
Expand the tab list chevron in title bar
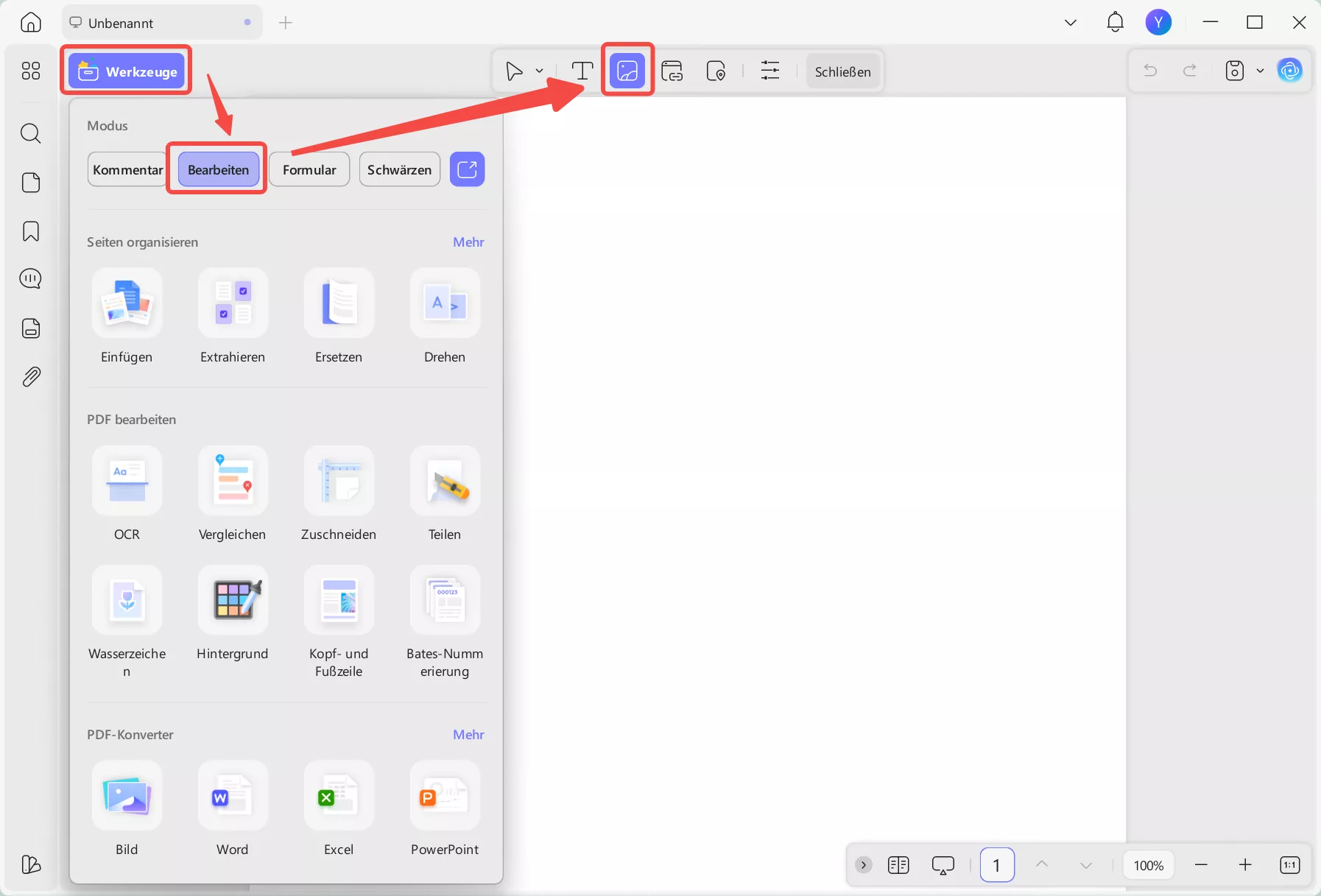click(1071, 23)
